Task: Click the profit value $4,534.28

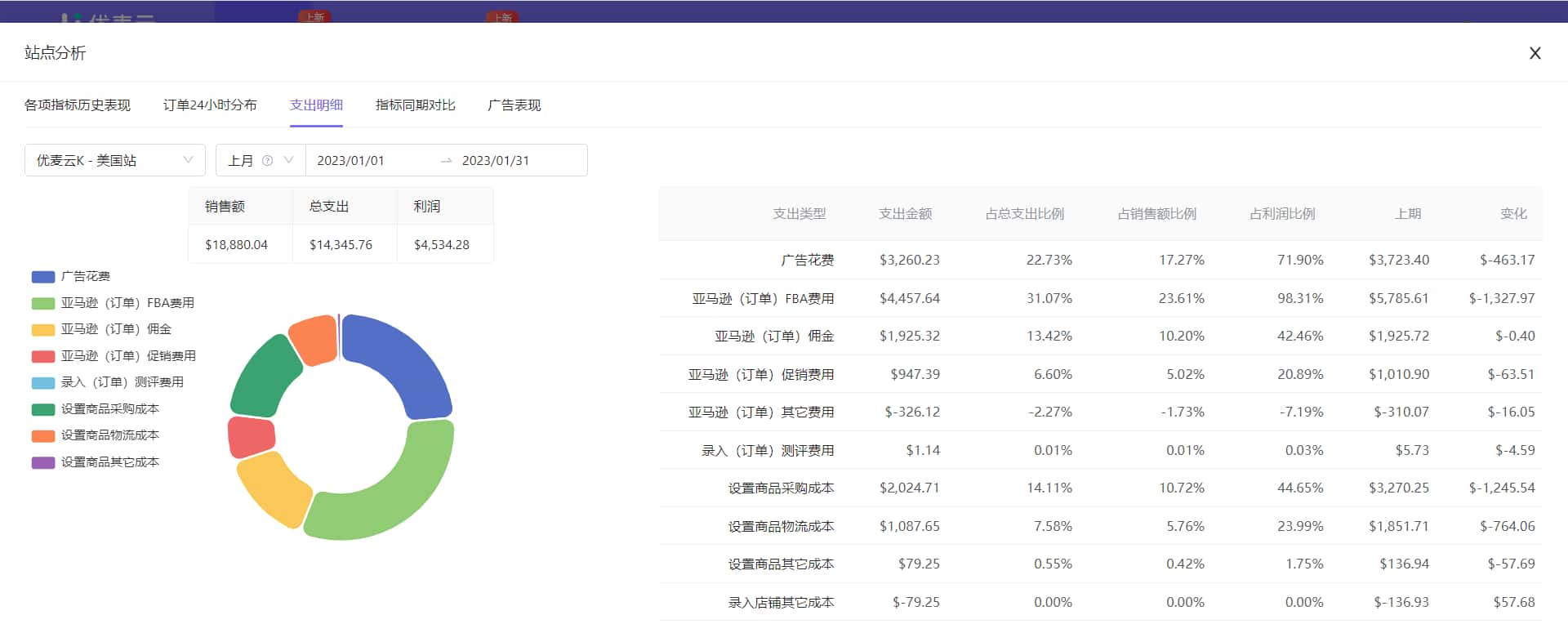Action: click(442, 245)
